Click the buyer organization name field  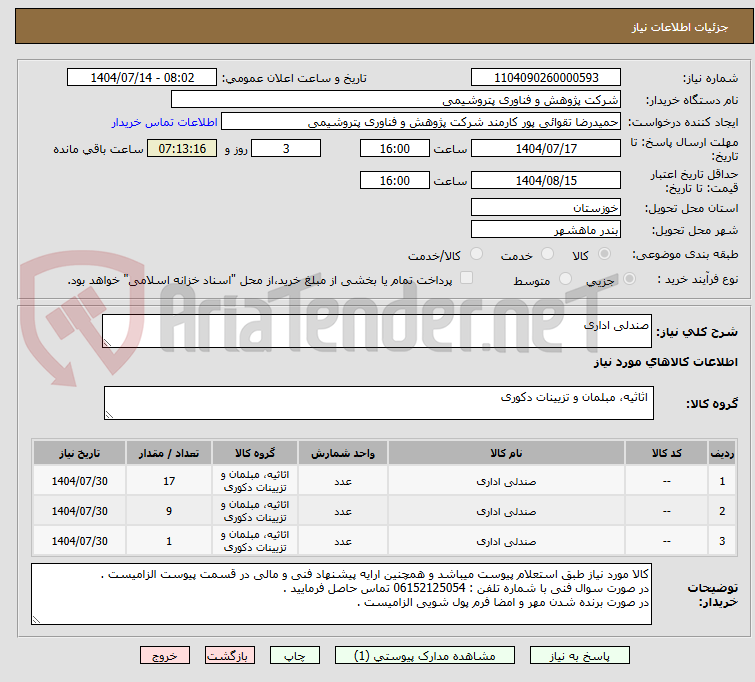pyautogui.click(x=396, y=100)
